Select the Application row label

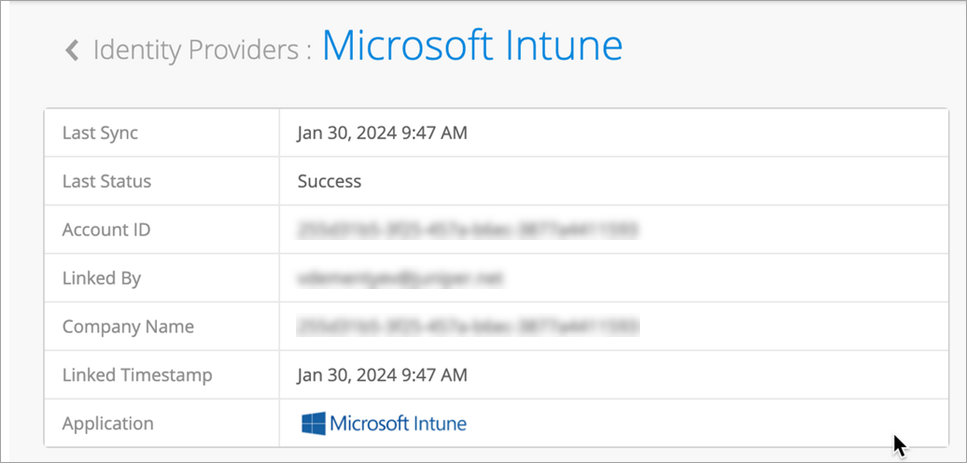[108, 423]
